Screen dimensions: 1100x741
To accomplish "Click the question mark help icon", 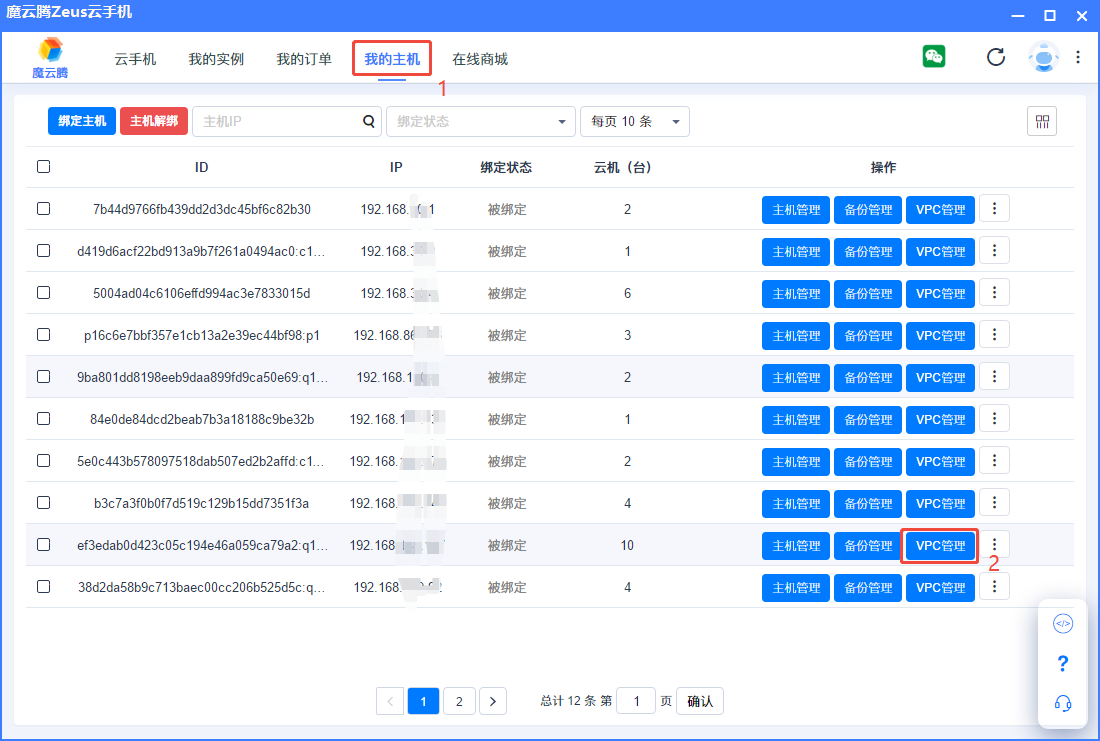I will [1063, 664].
